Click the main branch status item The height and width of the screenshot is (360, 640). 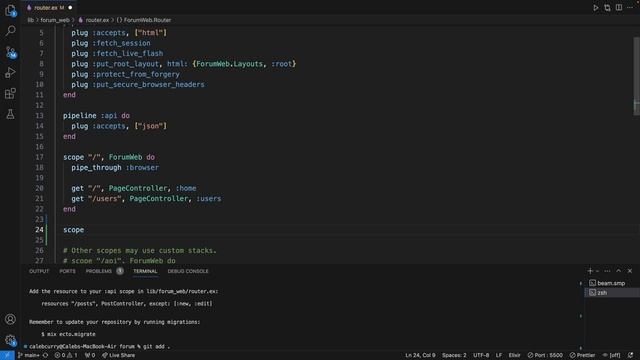click(28, 355)
